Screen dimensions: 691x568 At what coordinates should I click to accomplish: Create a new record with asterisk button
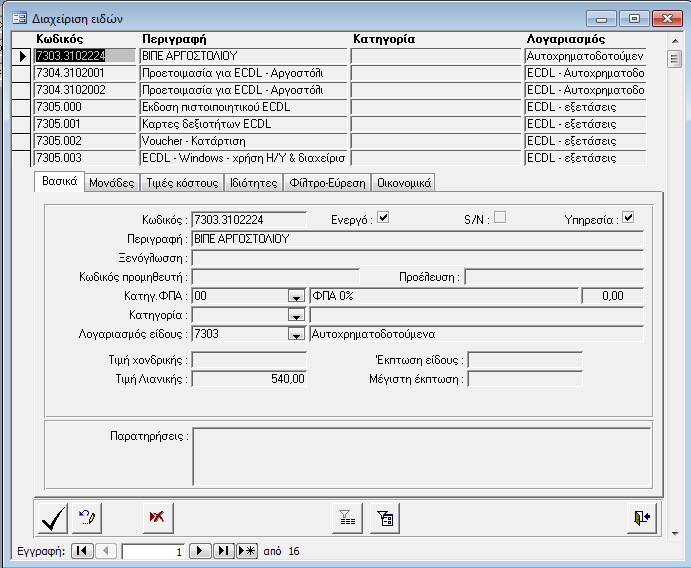[x=246, y=551]
